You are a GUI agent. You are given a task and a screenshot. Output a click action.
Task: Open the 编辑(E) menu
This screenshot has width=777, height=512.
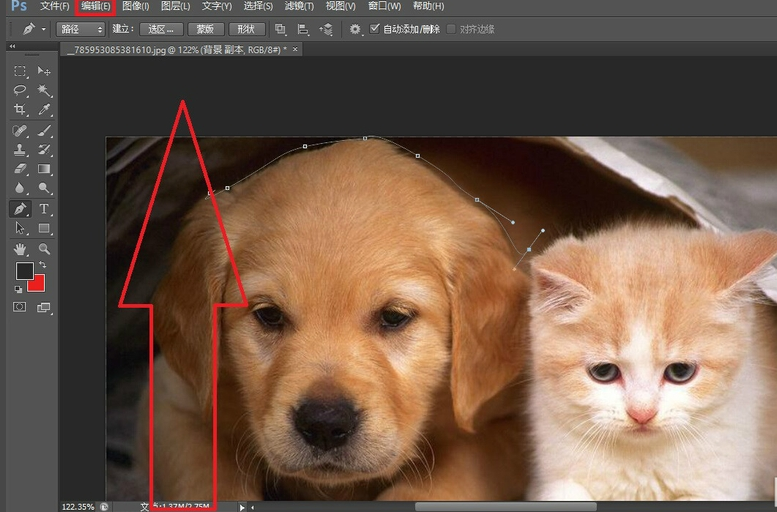[x=96, y=6]
